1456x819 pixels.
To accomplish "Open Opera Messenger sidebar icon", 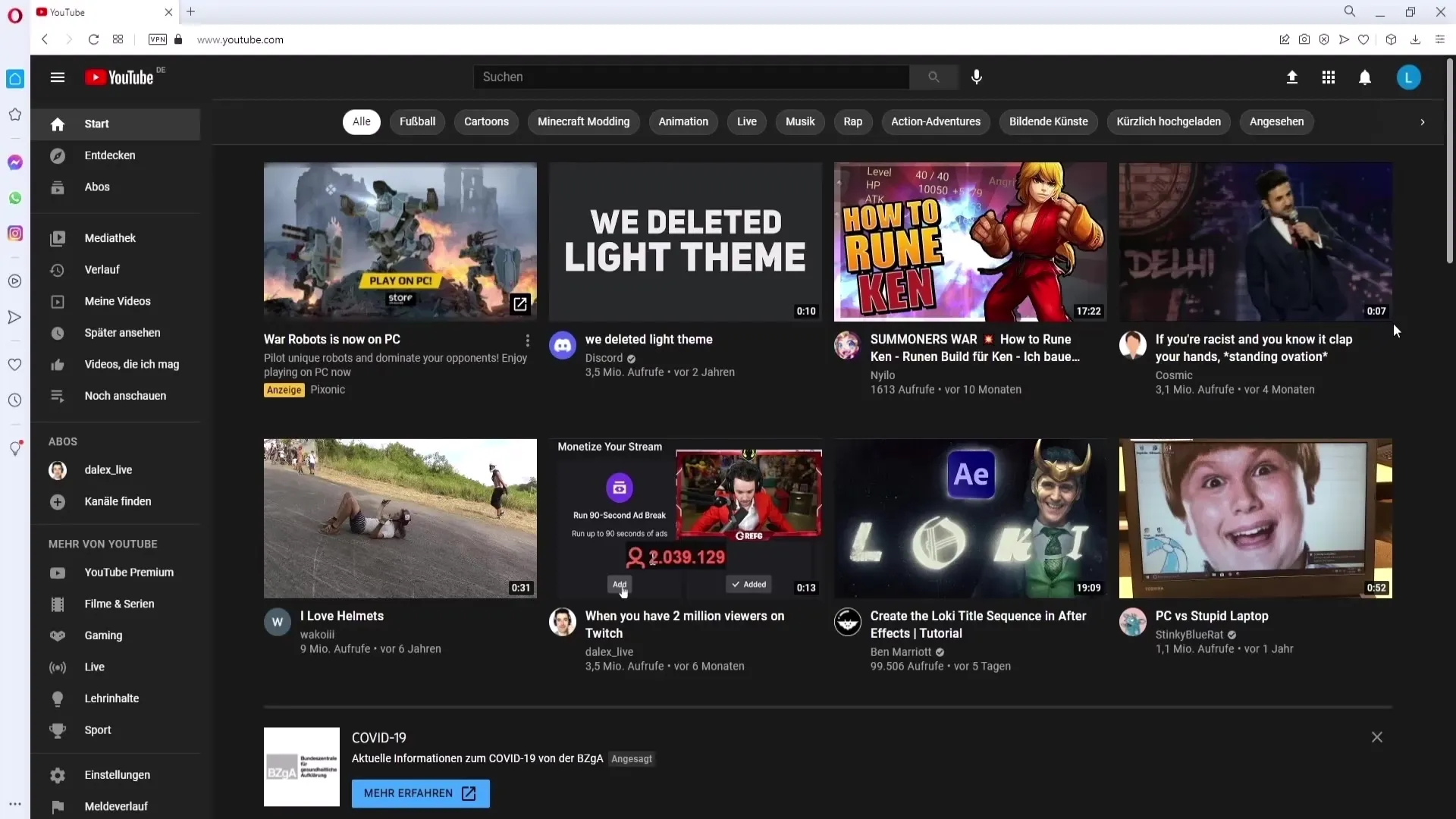I will pyautogui.click(x=15, y=162).
